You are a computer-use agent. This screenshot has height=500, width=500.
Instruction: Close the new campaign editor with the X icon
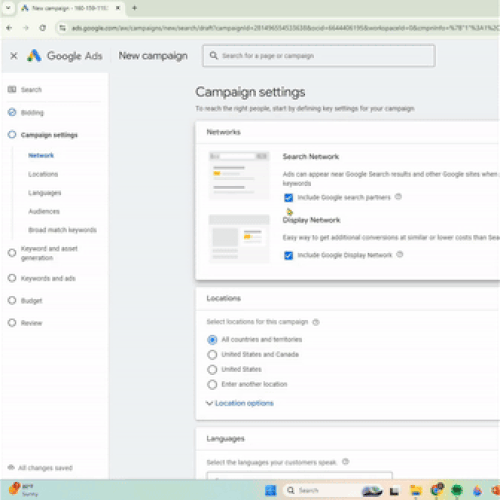[14, 56]
